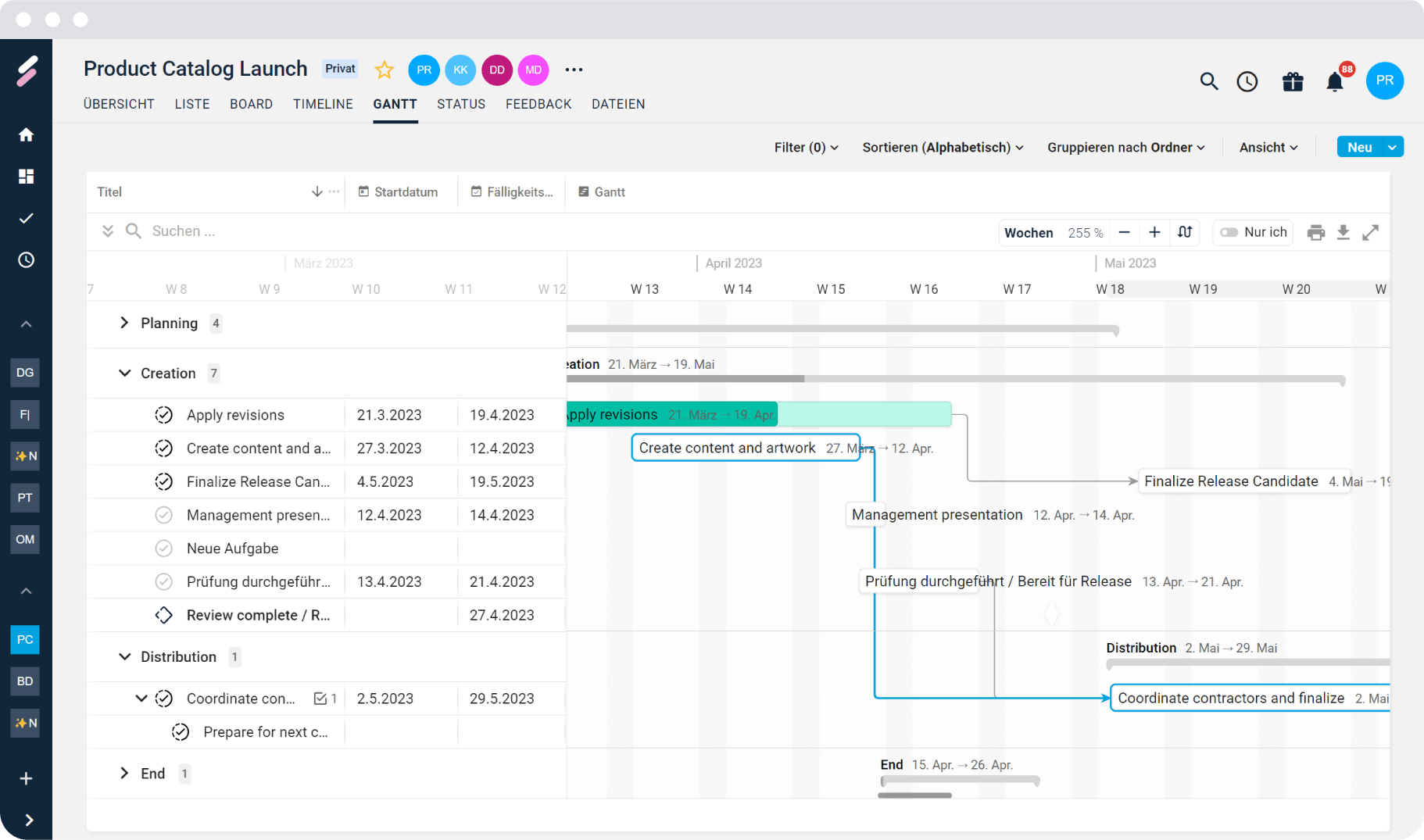Switch to the TIMELINE tab
Image resolution: width=1424 pixels, height=840 pixels.
pos(323,104)
